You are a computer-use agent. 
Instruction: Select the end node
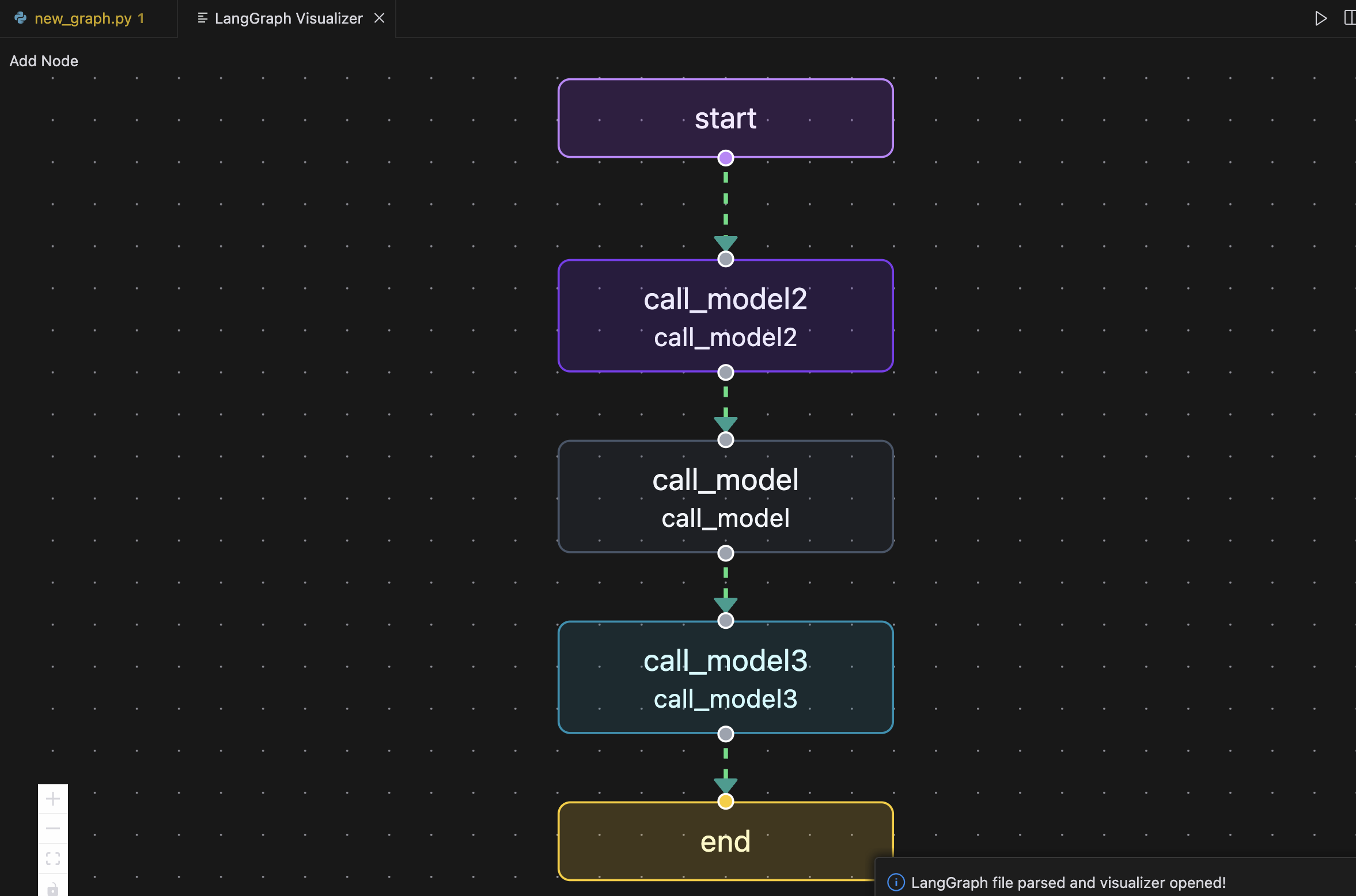pyautogui.click(x=725, y=841)
